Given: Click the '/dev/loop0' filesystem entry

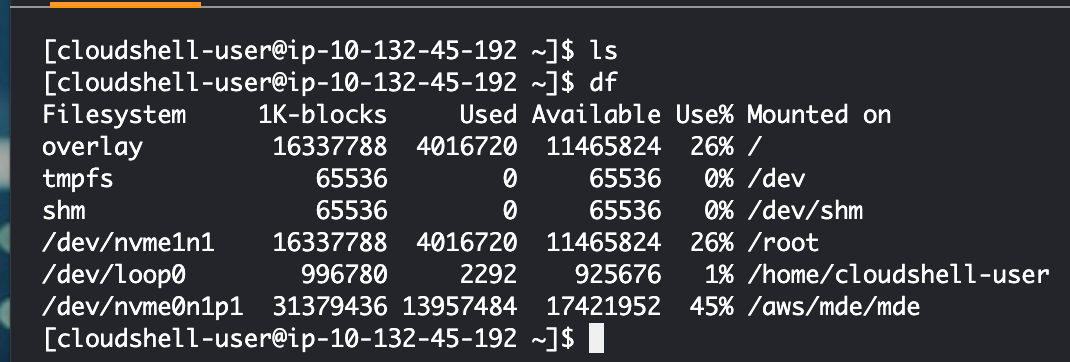Looking at the screenshot, I should coord(114,275).
